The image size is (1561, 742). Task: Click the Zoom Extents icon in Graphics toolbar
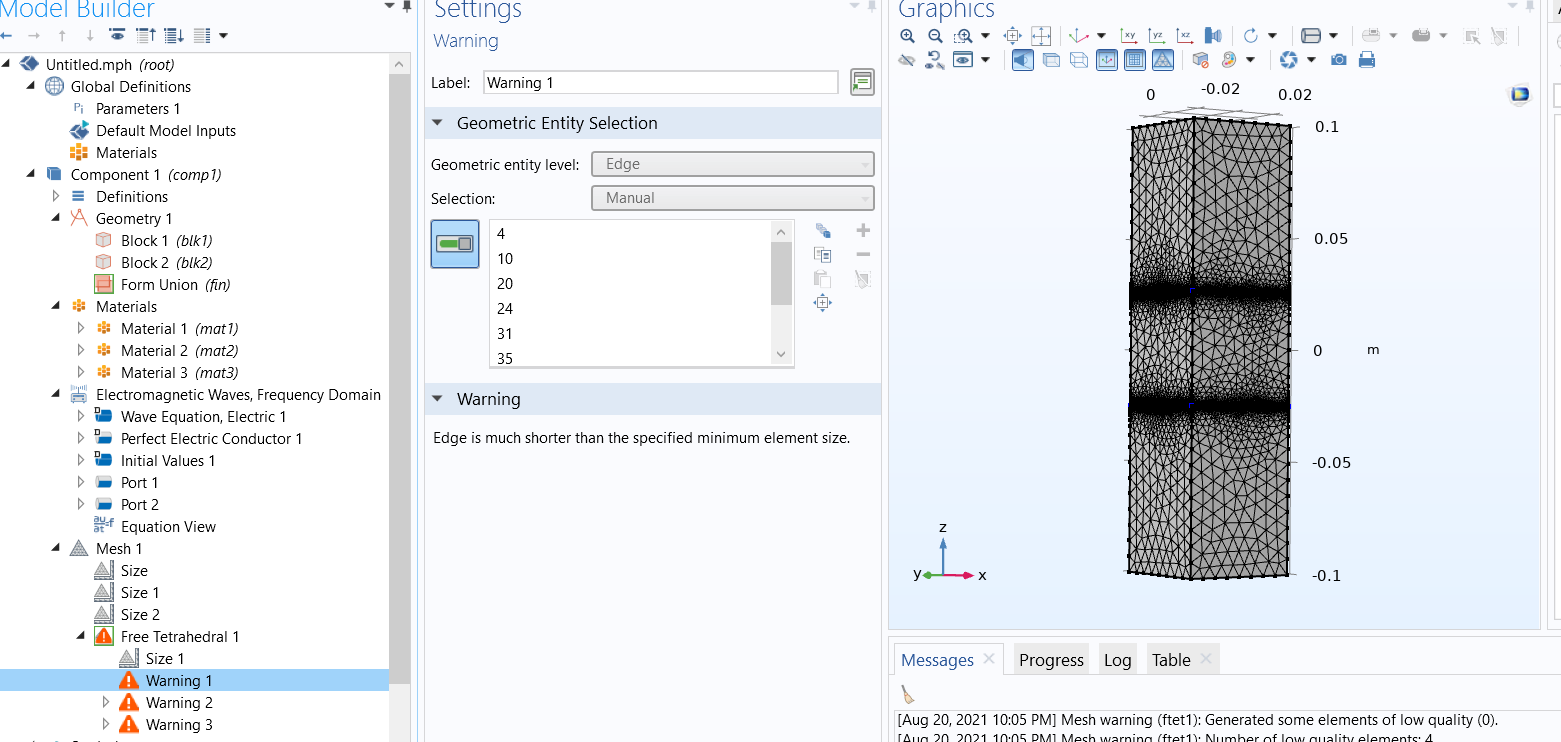pyautogui.click(x=1041, y=36)
